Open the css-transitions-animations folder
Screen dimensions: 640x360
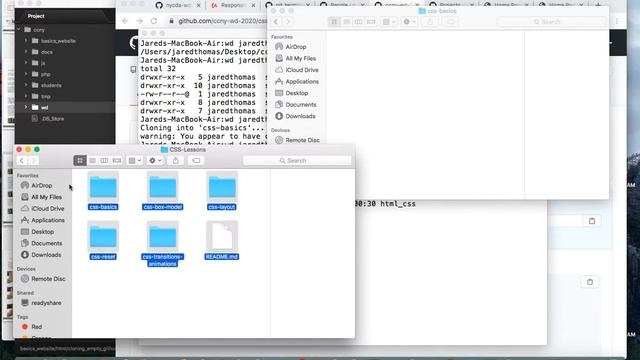pos(162,244)
